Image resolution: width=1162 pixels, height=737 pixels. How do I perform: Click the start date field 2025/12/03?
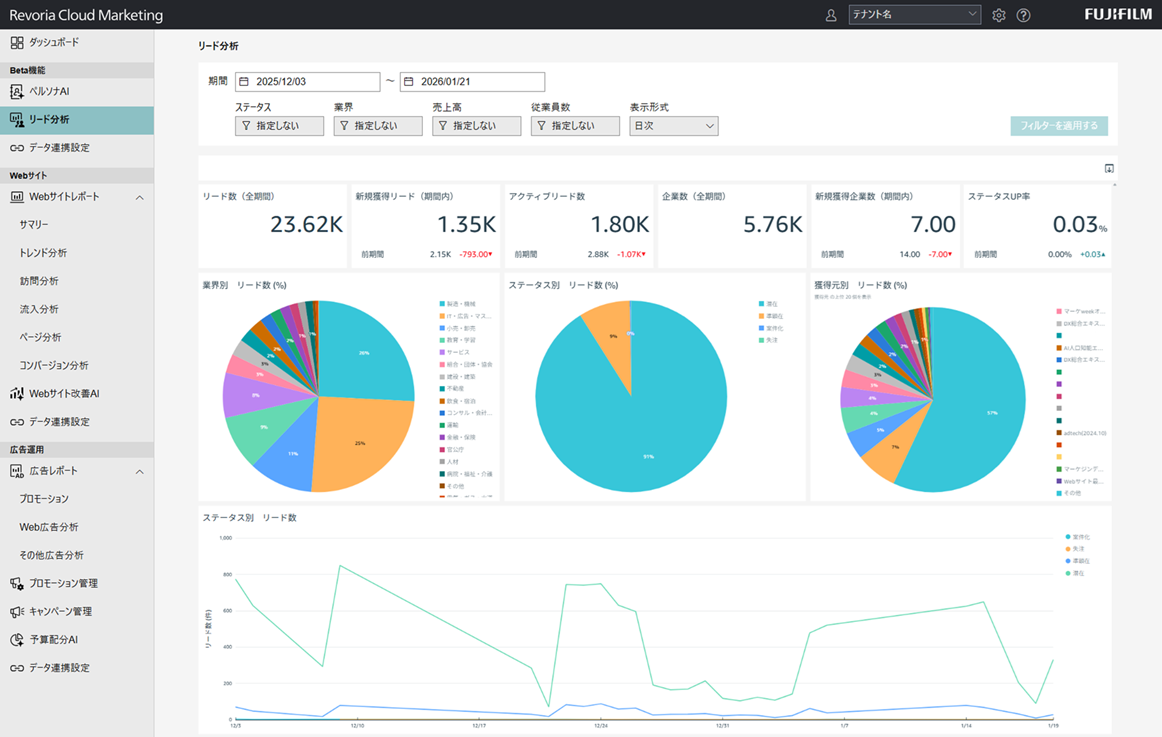coord(307,82)
